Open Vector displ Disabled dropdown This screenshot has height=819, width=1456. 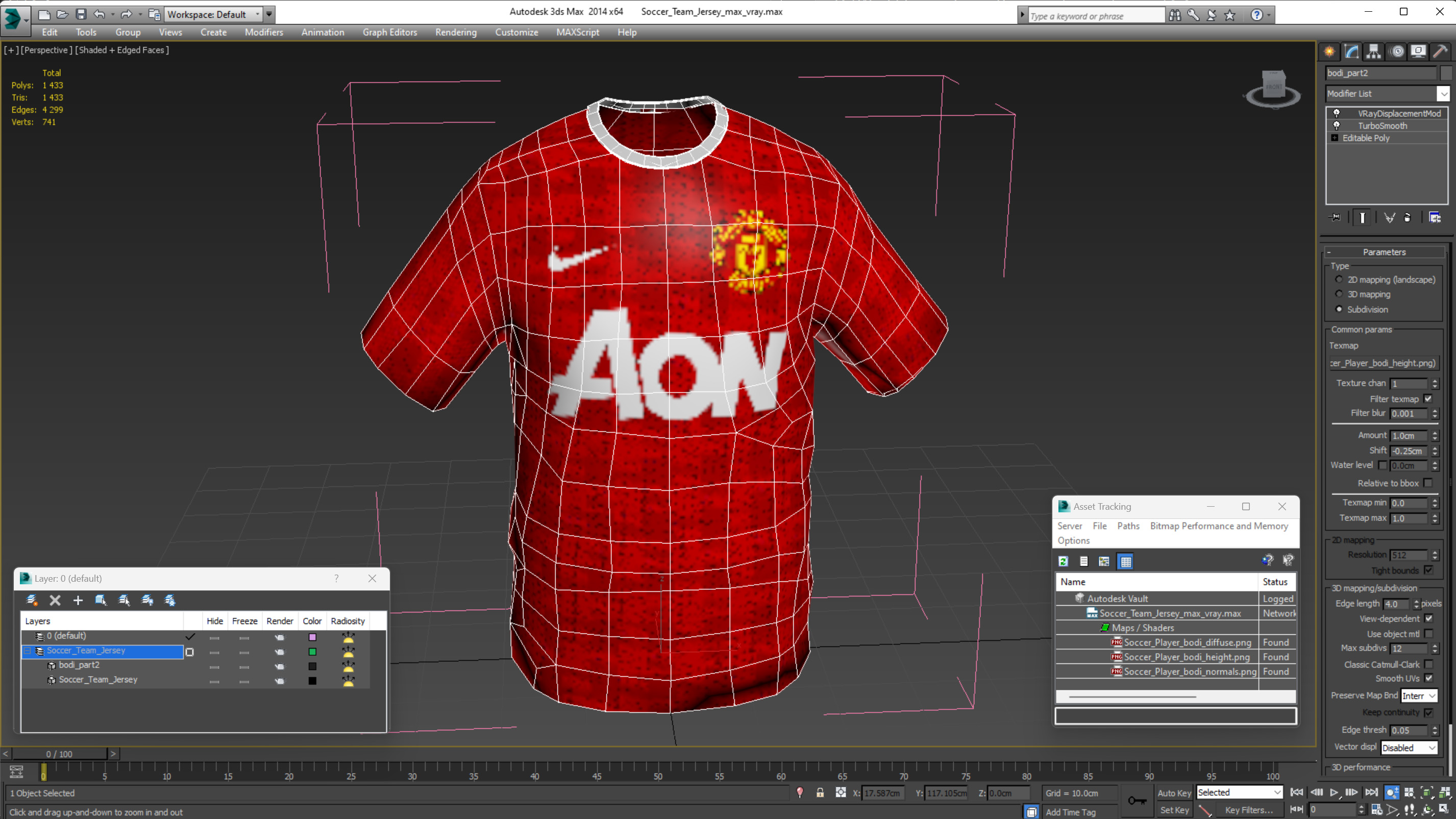1409,748
